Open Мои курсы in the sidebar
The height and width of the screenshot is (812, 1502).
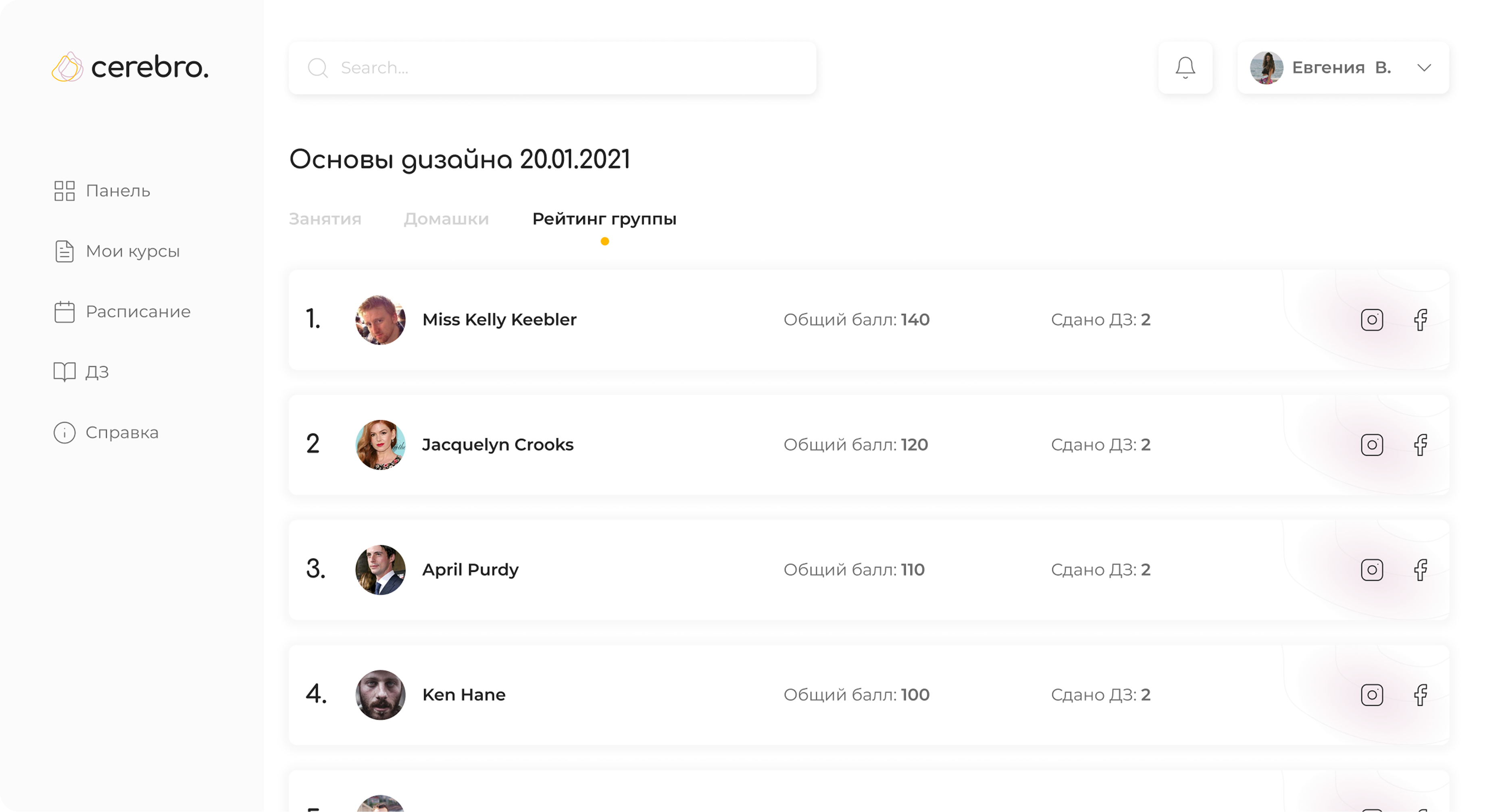(x=132, y=251)
